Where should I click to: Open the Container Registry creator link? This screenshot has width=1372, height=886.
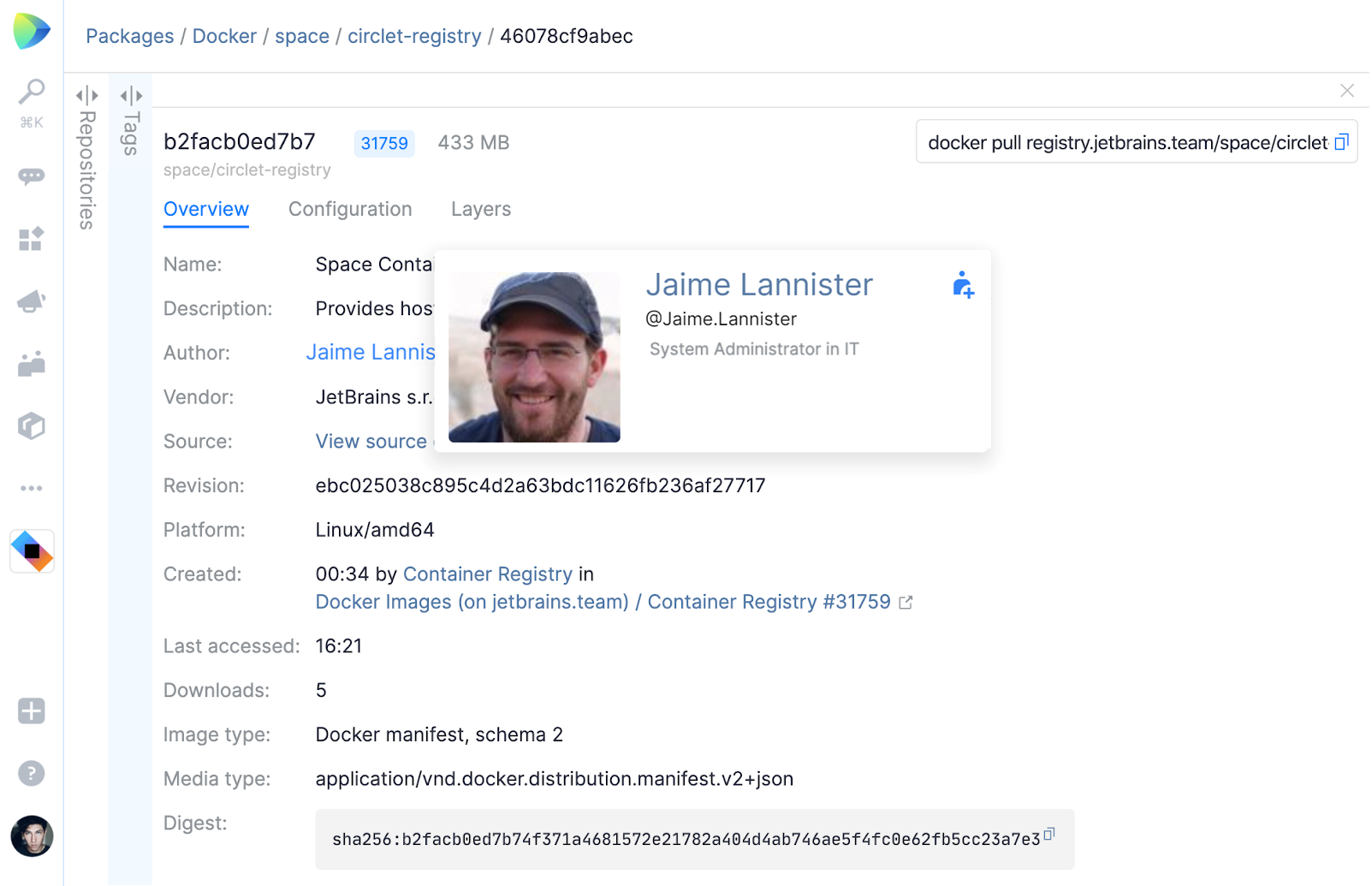(x=488, y=574)
